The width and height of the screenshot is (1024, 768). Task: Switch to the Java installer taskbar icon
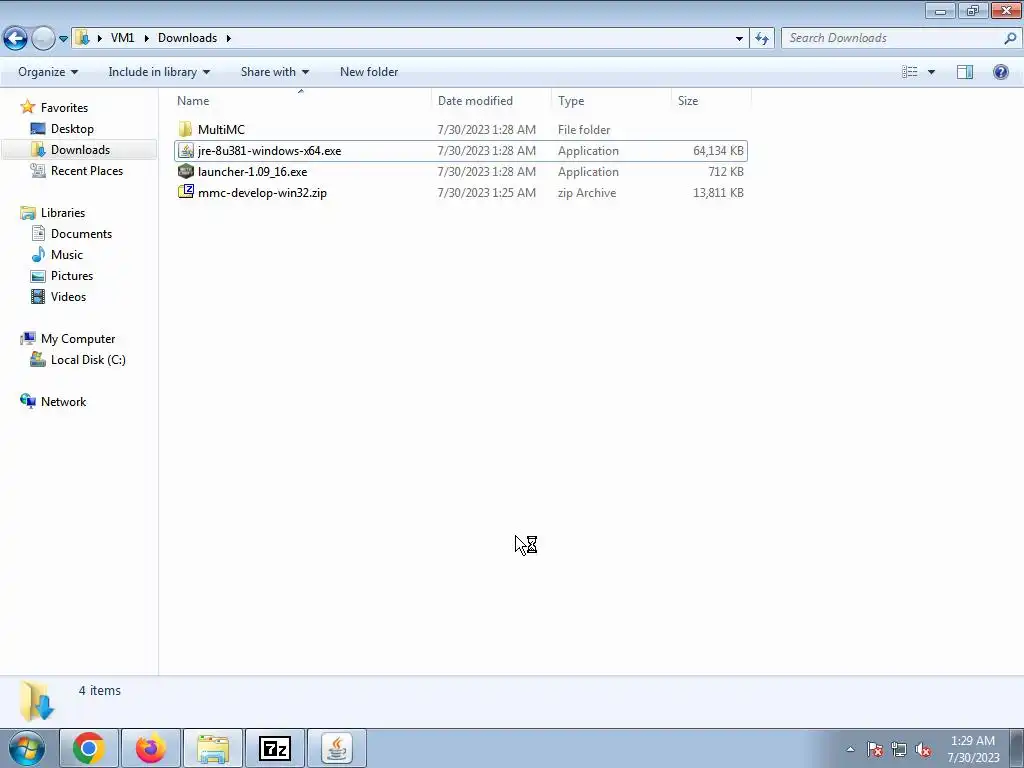point(336,748)
